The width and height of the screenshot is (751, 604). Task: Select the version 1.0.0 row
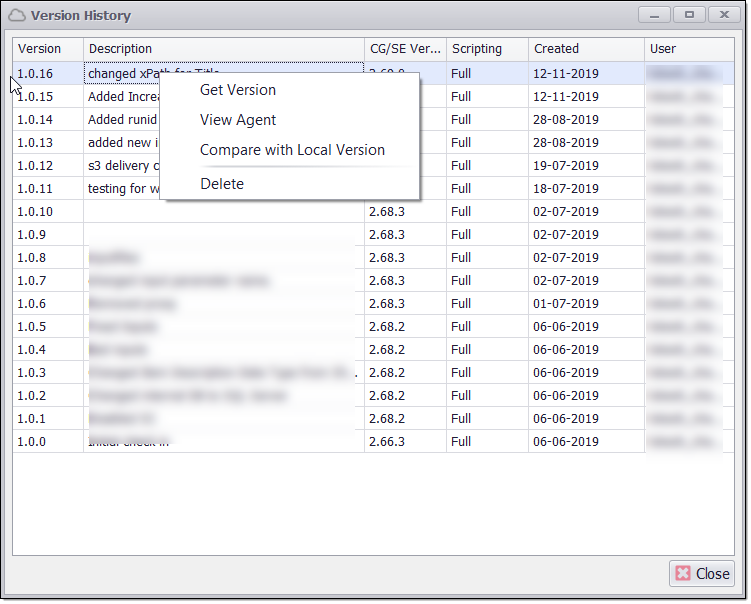[x=32, y=442]
